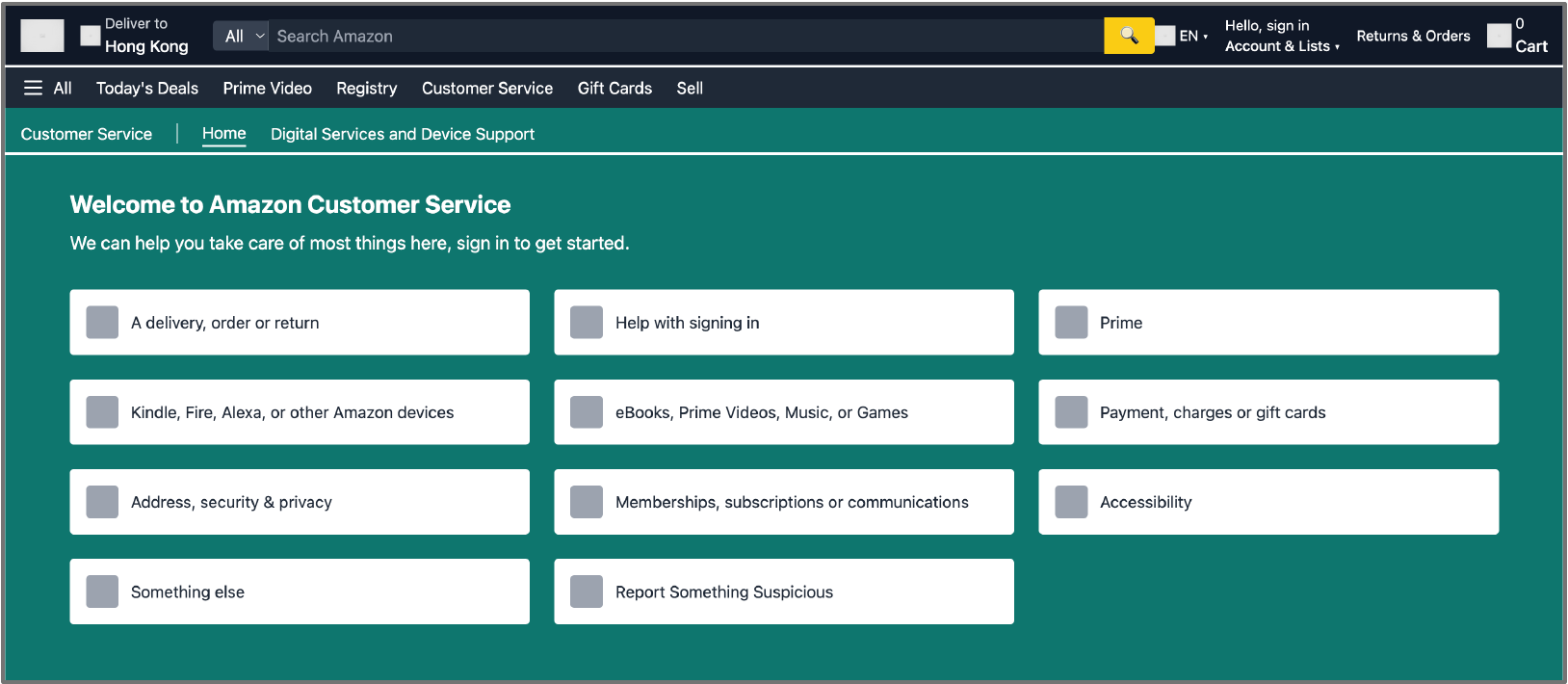Select Memberships, subscriptions or communications
This screenshot has height=684, width=1568.
pyautogui.click(x=784, y=502)
